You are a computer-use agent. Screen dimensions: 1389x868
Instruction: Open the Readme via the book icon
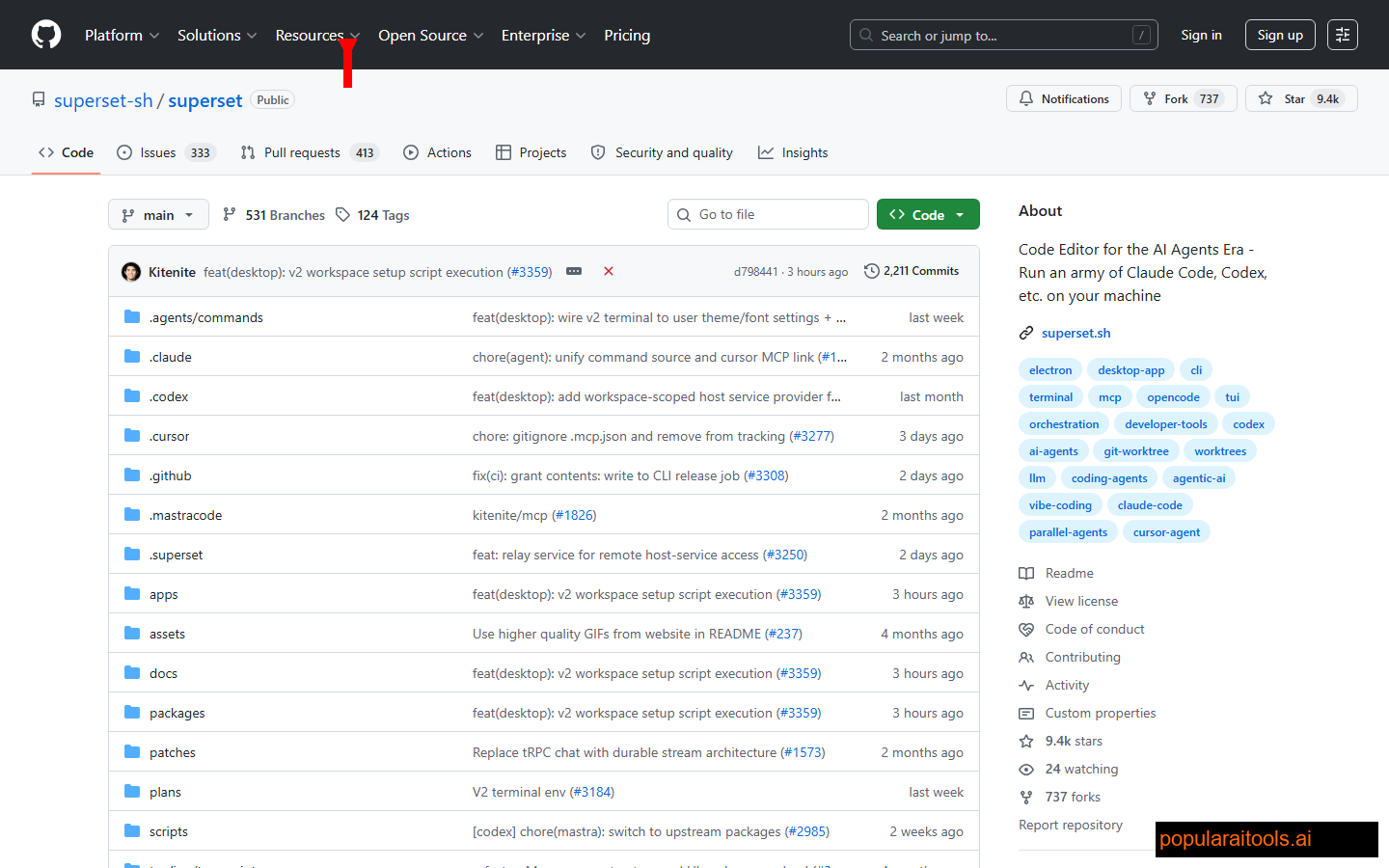pos(1026,572)
